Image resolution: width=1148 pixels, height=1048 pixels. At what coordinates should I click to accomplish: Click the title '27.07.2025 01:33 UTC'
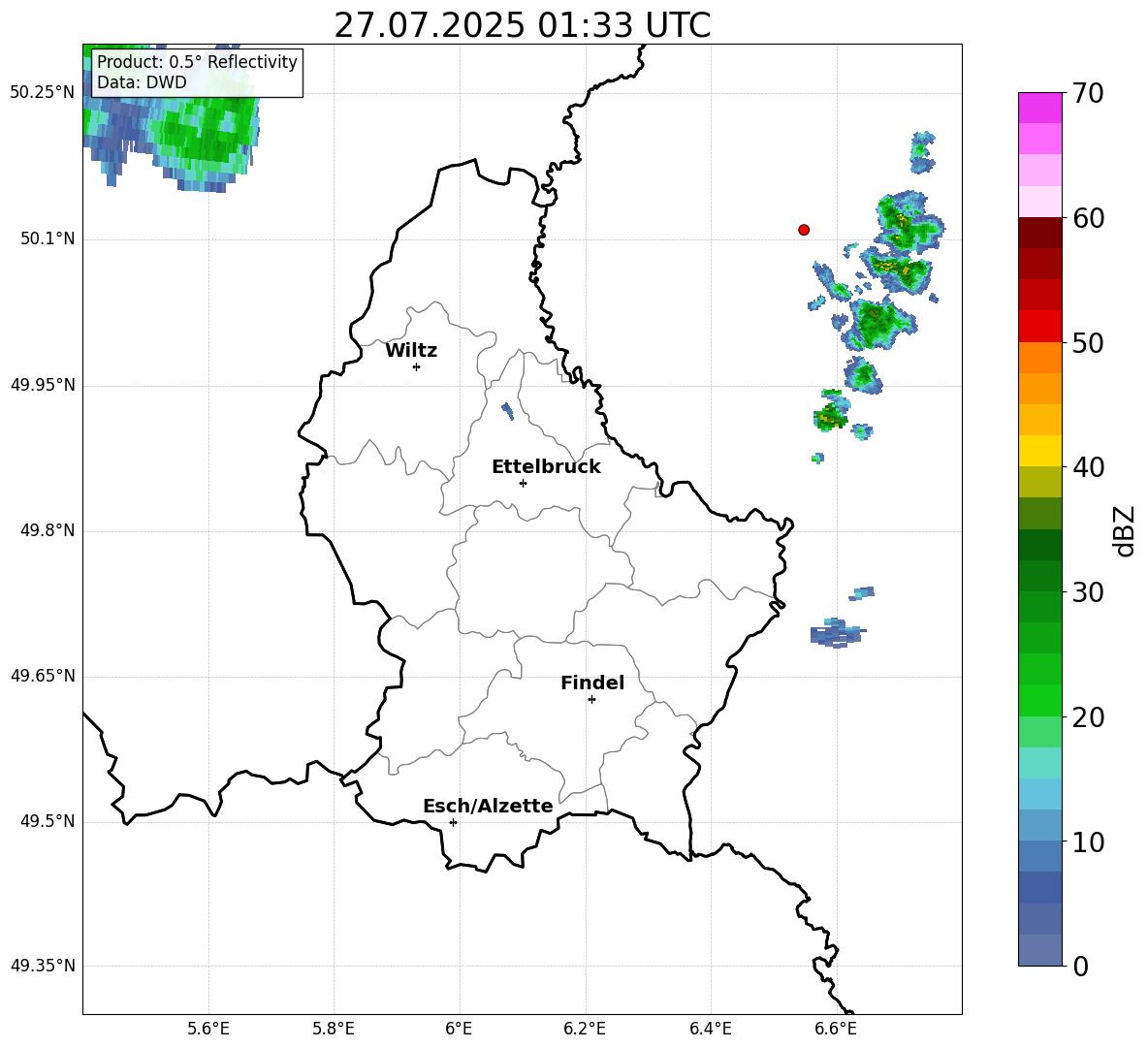[x=522, y=25]
